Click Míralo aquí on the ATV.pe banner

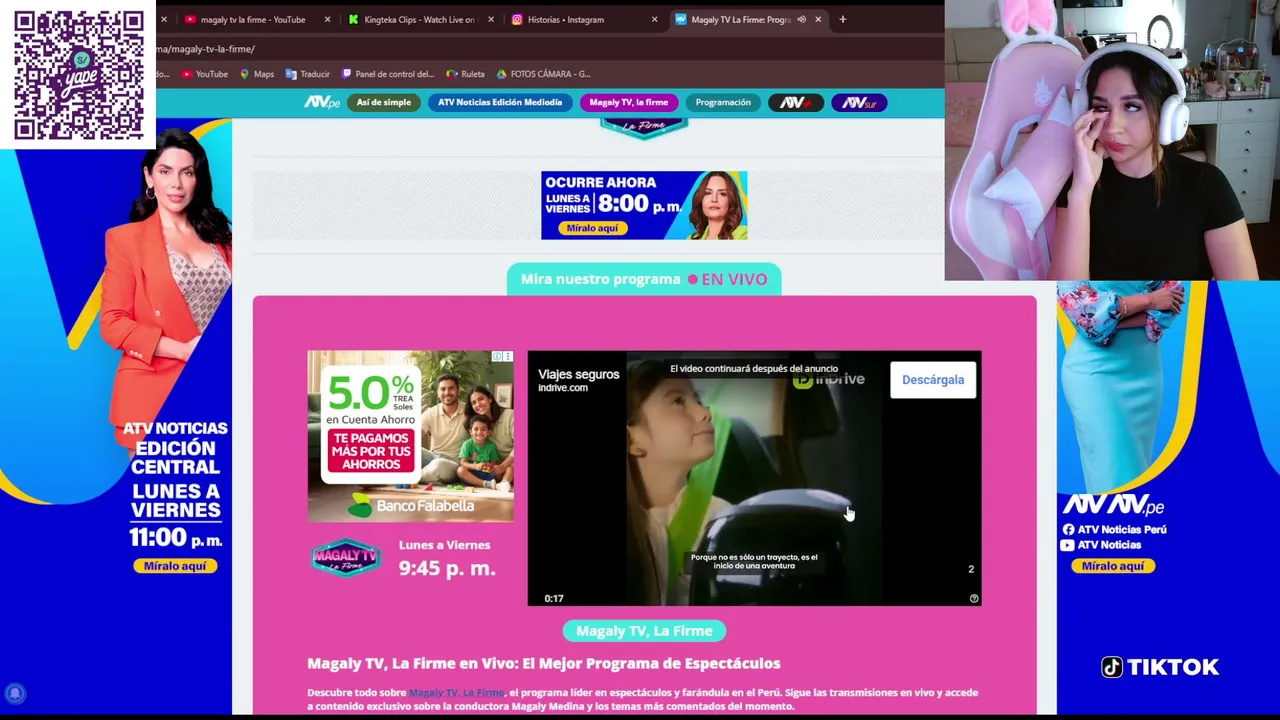click(1113, 566)
